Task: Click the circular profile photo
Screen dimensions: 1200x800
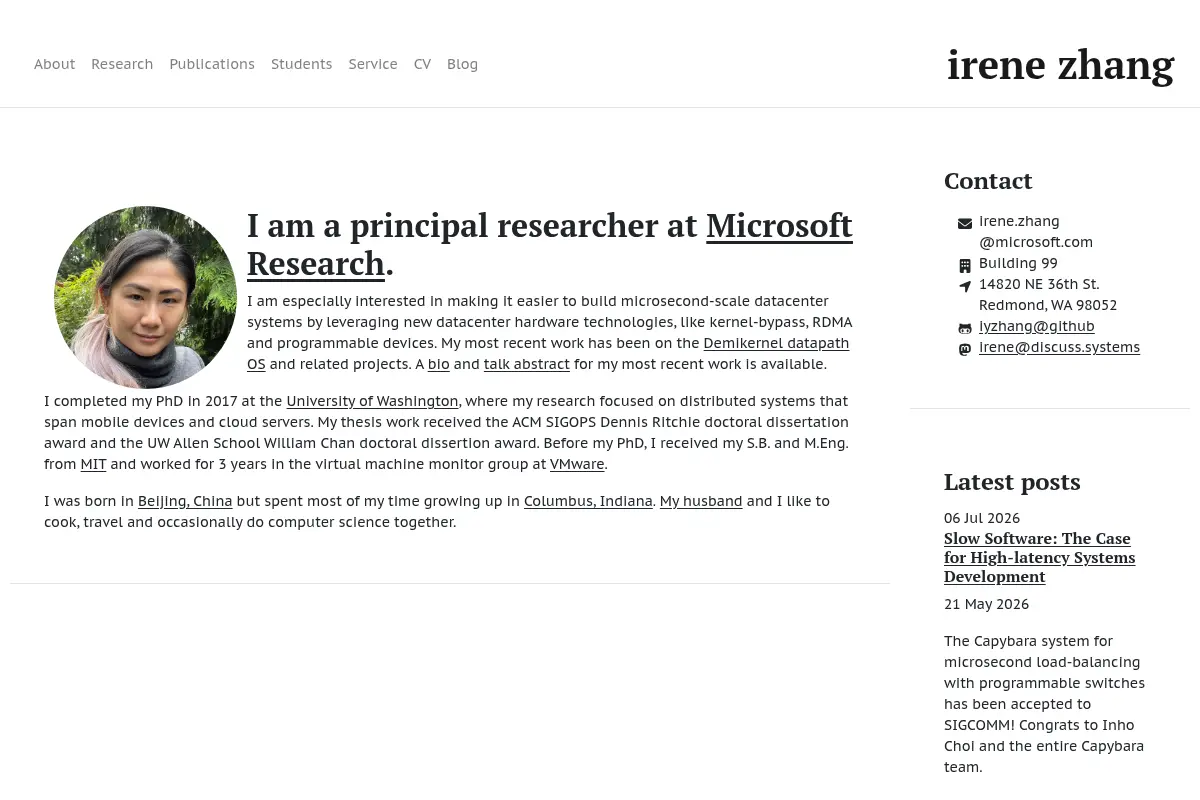Action: click(146, 298)
